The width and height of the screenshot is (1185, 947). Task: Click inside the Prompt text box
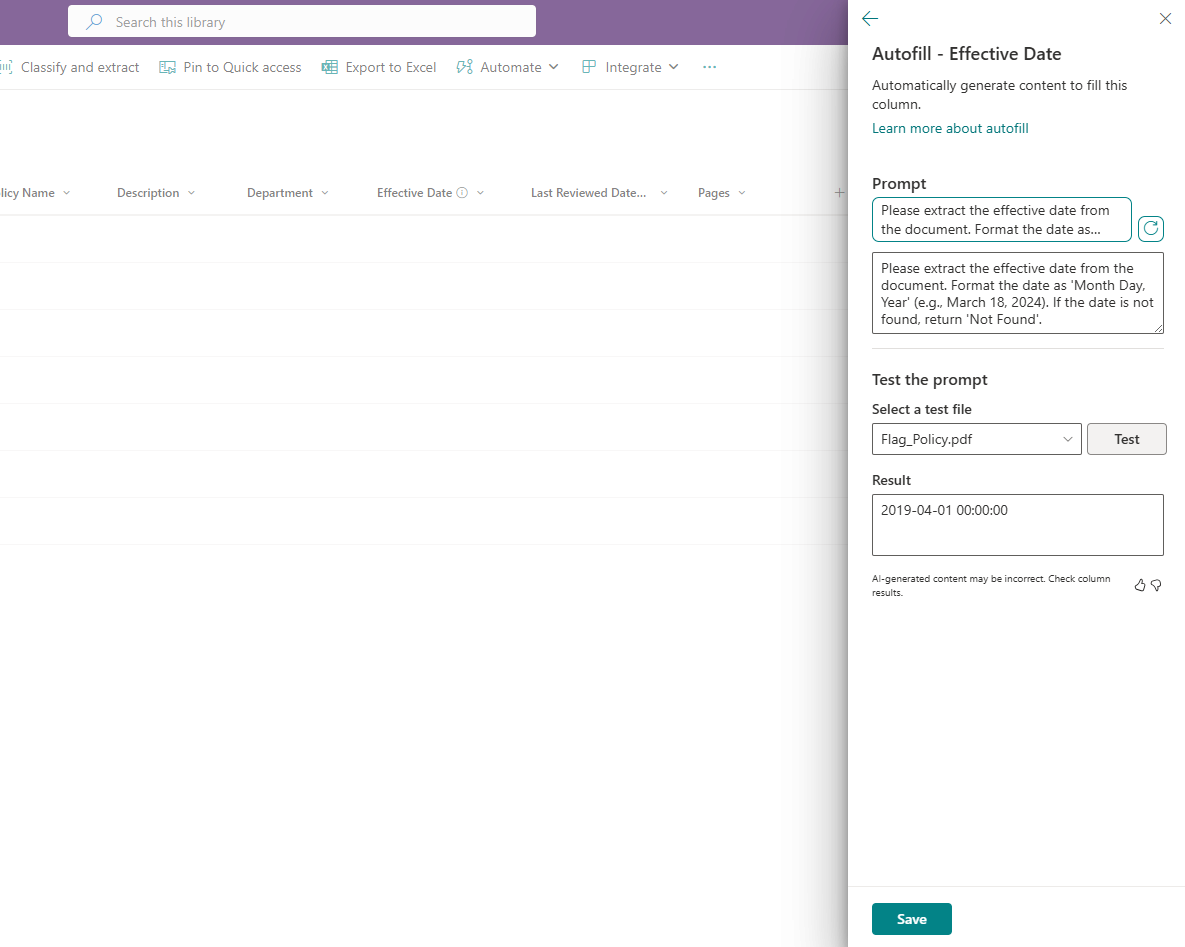click(1000, 219)
